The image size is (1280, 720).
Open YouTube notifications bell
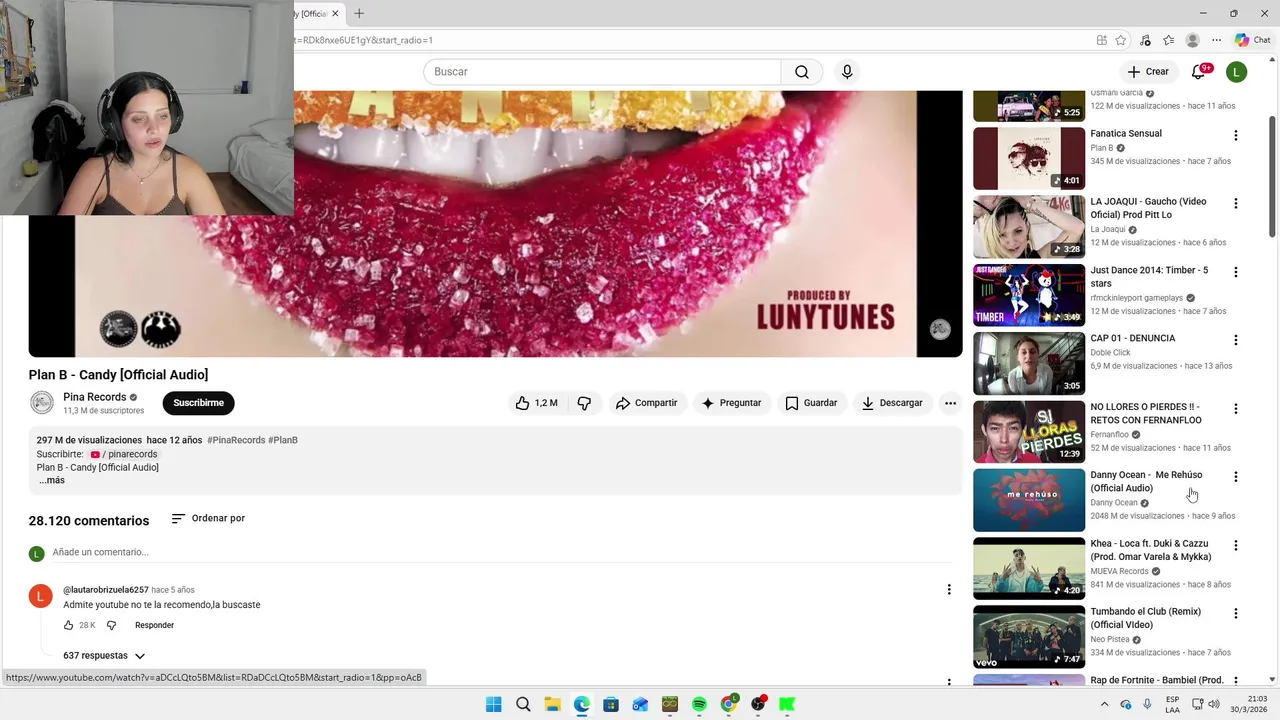pos(1199,71)
